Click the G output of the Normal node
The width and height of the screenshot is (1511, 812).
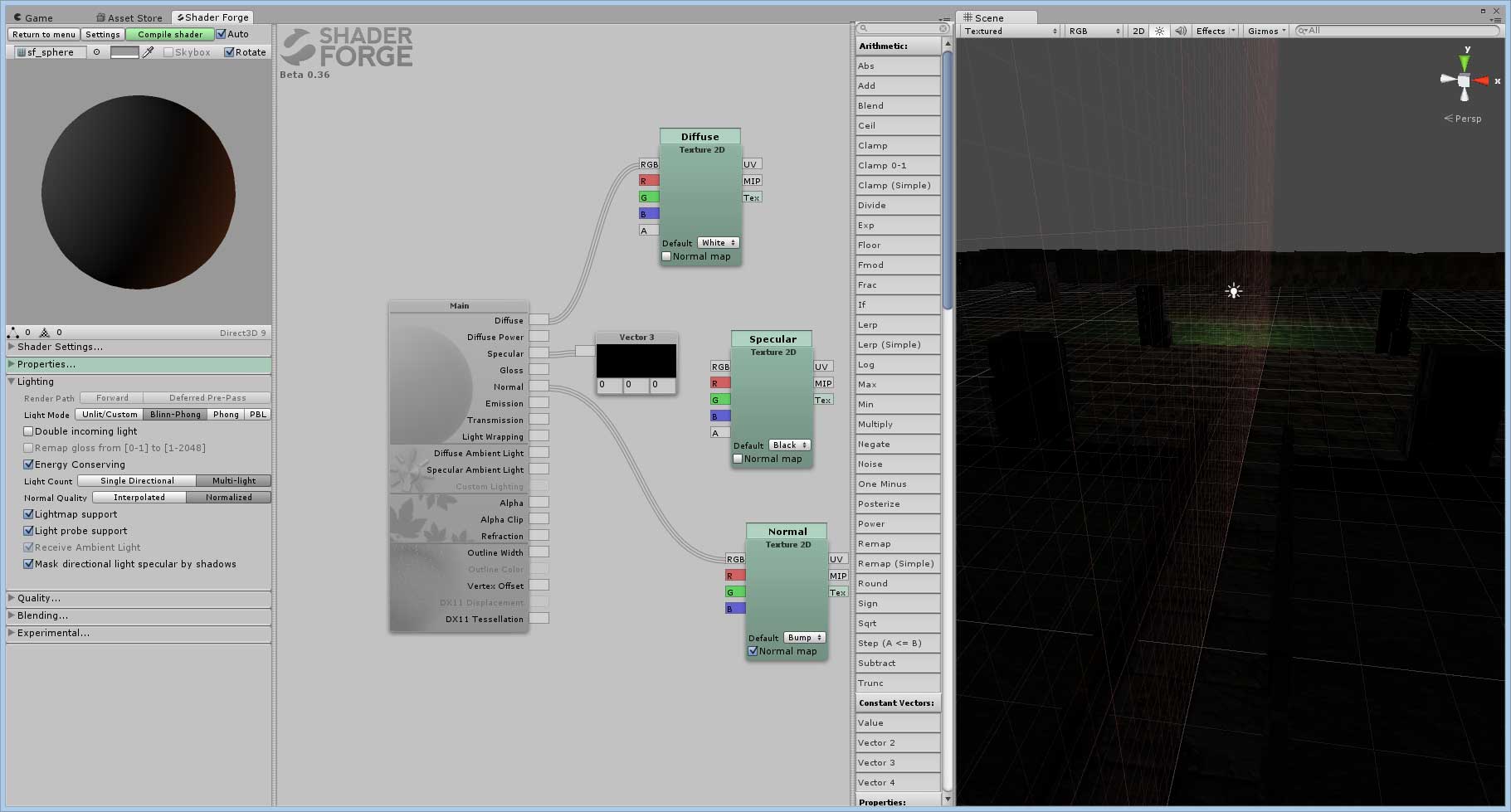click(735, 592)
